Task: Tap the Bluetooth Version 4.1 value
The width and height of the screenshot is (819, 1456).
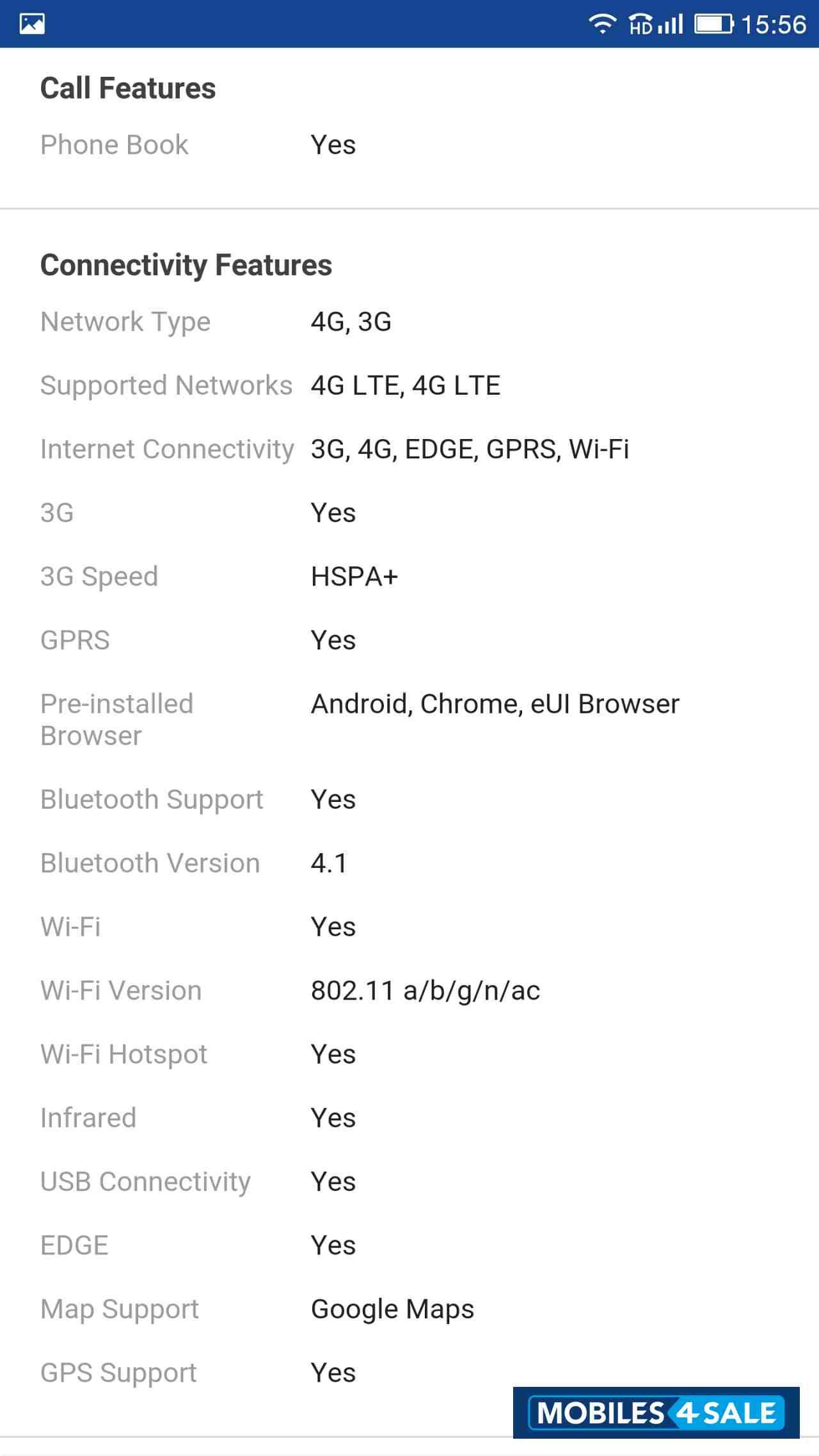Action: pyautogui.click(x=329, y=863)
